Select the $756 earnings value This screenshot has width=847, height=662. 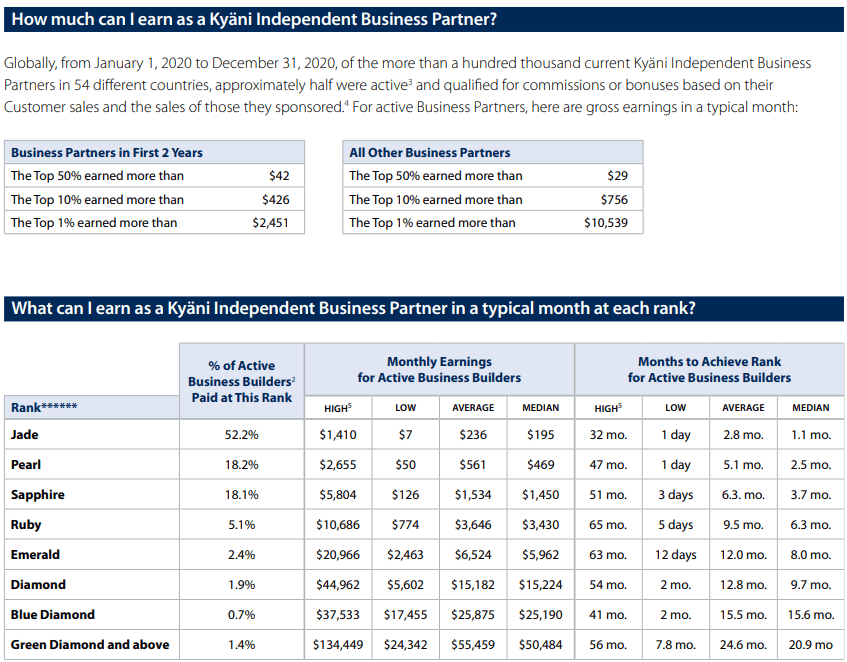coord(614,200)
